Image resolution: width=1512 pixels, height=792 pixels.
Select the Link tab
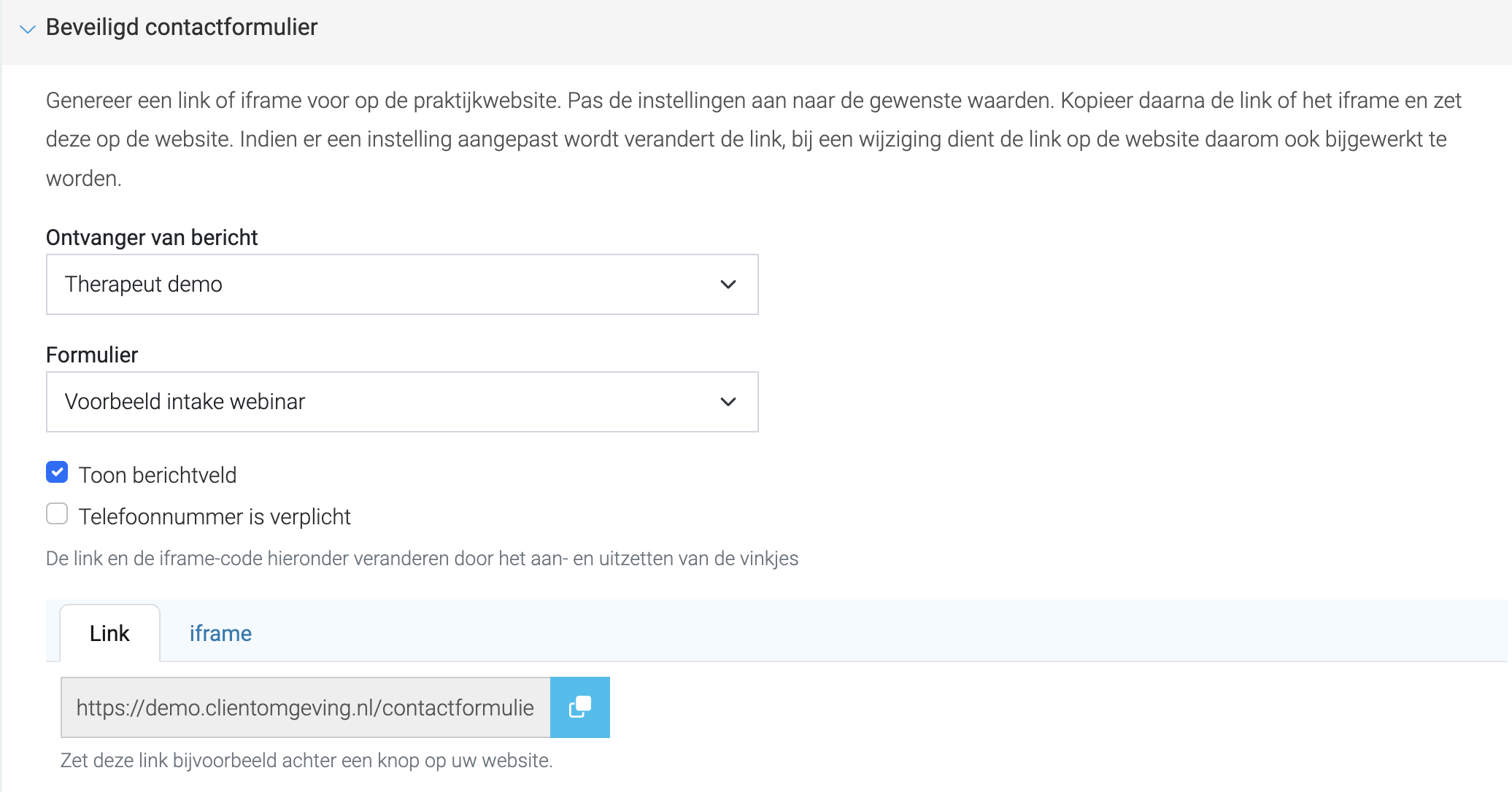[x=109, y=633]
